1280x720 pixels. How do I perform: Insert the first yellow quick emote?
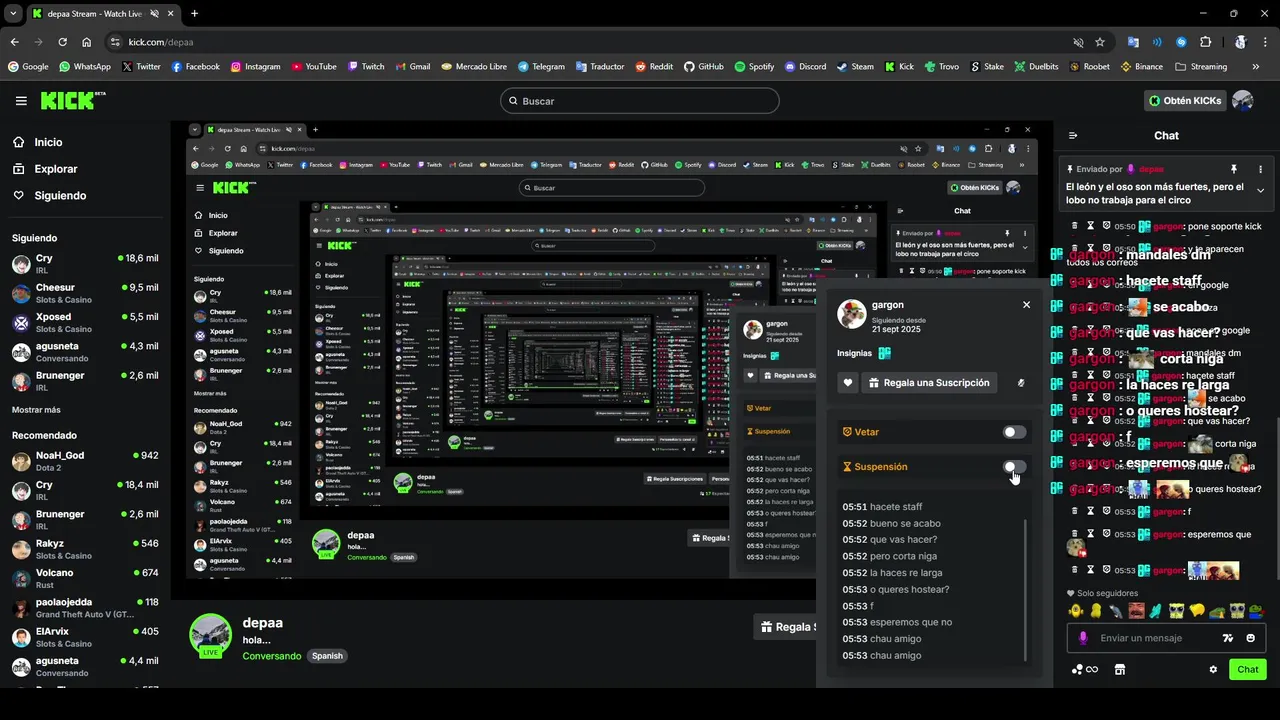(x=1076, y=611)
